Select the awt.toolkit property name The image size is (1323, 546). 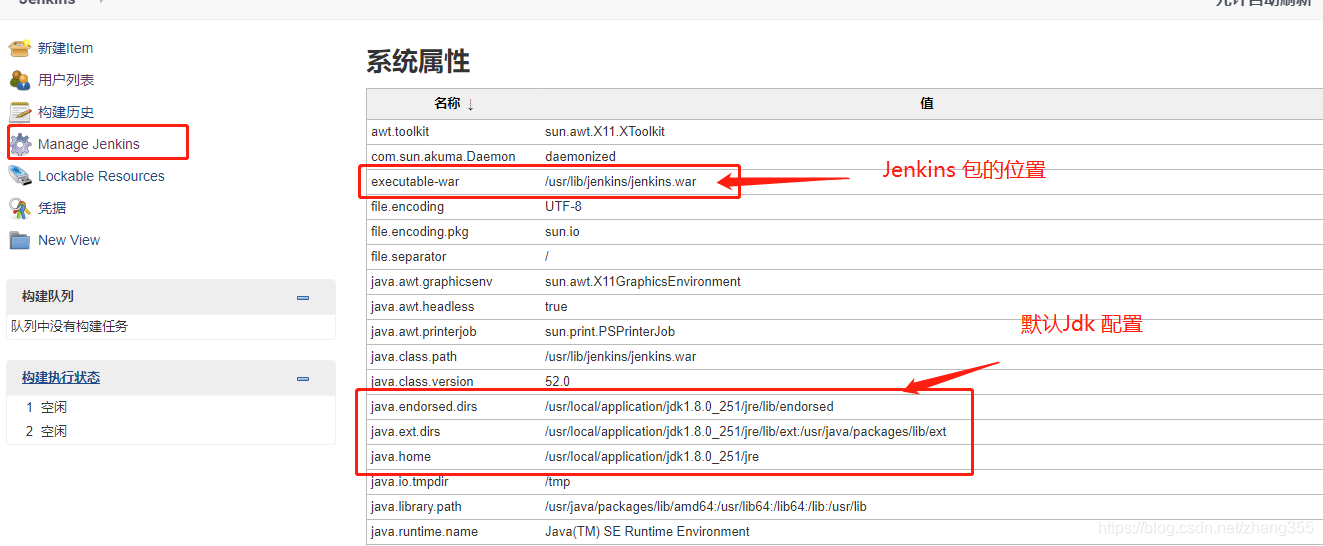(x=400, y=131)
